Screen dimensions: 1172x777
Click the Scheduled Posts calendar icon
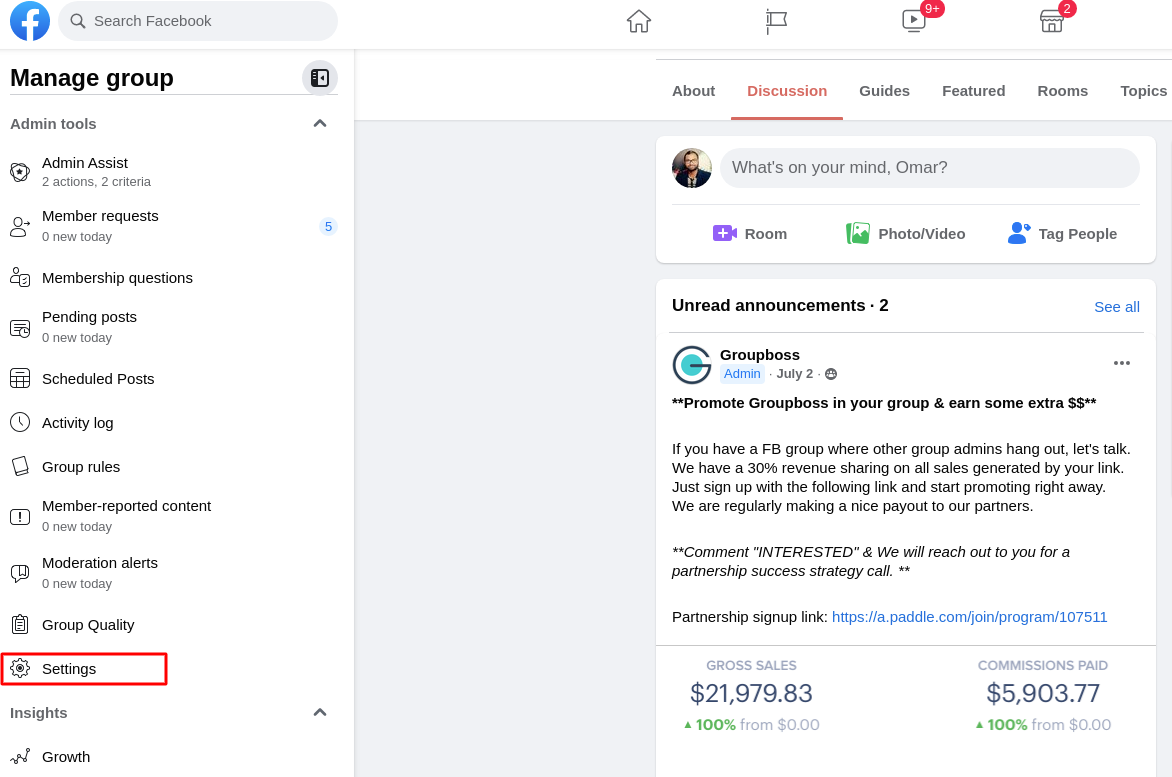(20, 379)
